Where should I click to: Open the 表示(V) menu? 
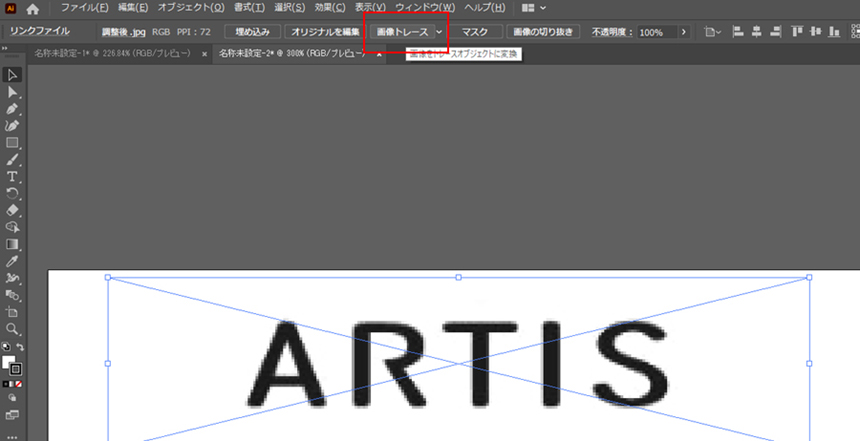tap(370, 8)
